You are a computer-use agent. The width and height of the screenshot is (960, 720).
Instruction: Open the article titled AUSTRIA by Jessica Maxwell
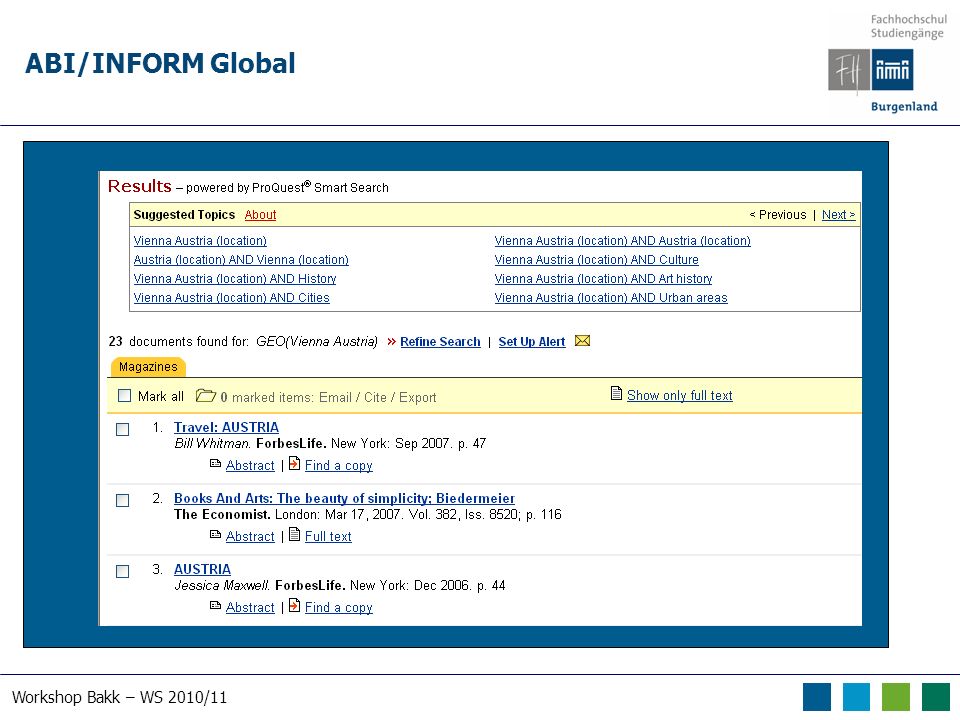coord(202,569)
